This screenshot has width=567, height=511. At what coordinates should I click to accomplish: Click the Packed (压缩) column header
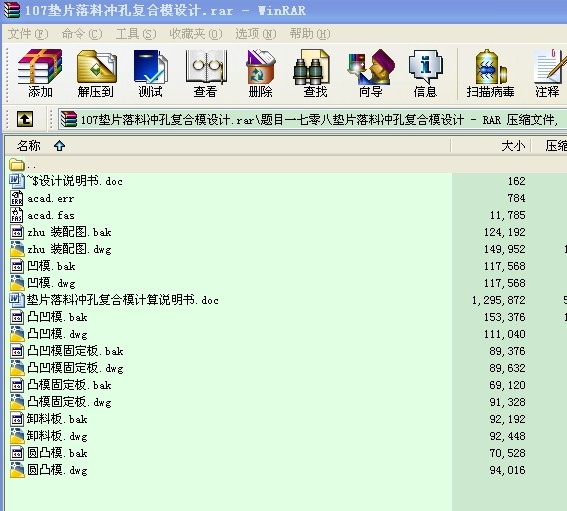[x=550, y=146]
